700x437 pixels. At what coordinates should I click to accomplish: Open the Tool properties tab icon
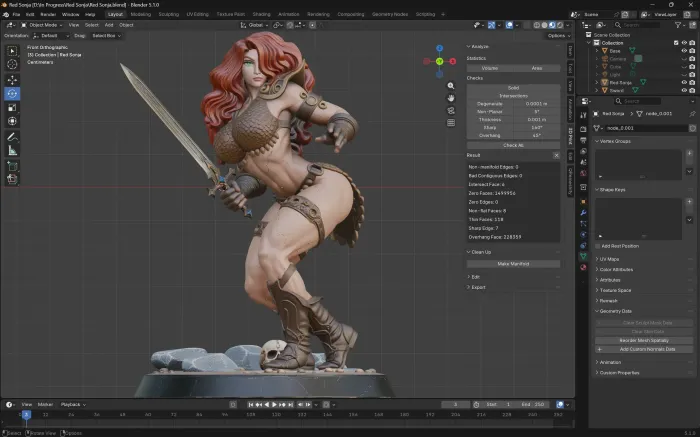tap(583, 115)
